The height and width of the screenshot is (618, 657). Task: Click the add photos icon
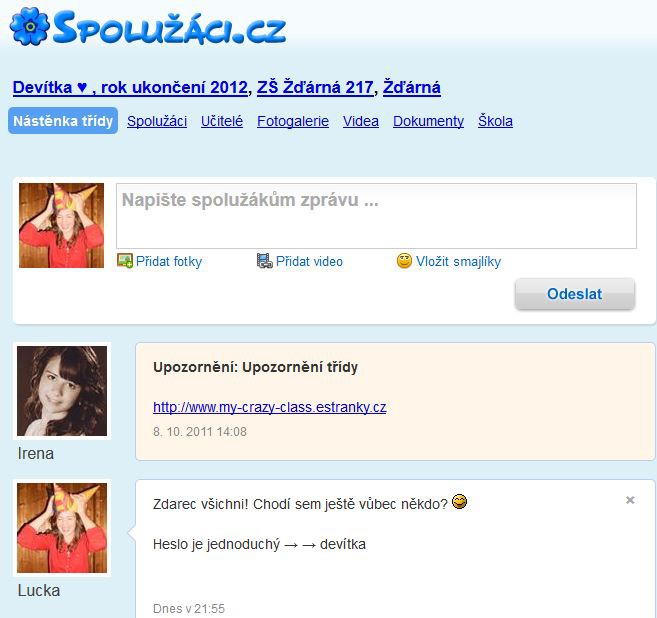point(125,261)
